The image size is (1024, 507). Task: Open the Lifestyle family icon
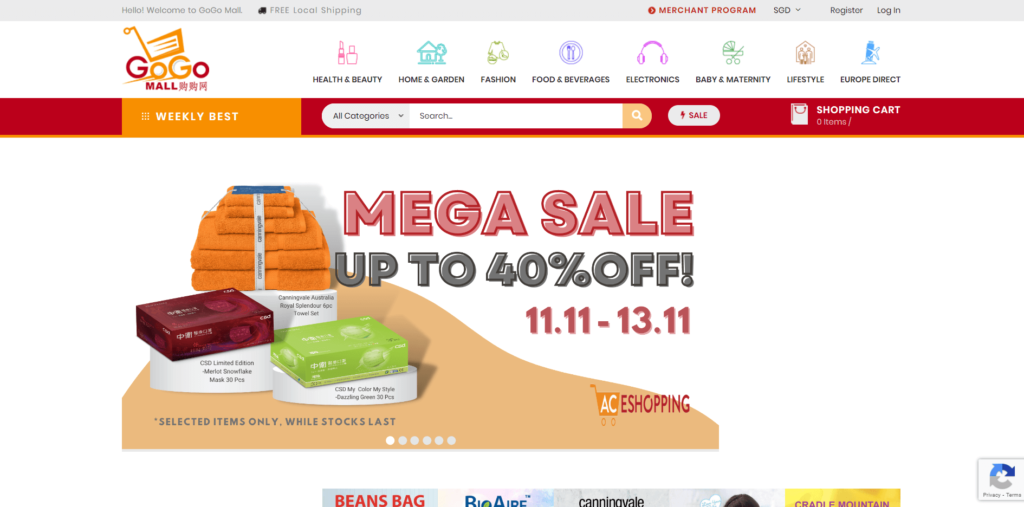click(x=805, y=52)
